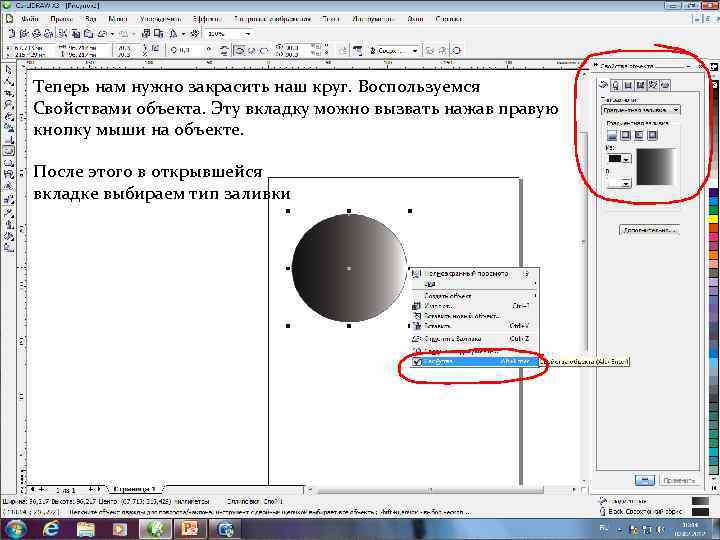The width and height of the screenshot is (720, 540).
Task: Select the Polygon tool in toolbox
Action: coord(9,163)
